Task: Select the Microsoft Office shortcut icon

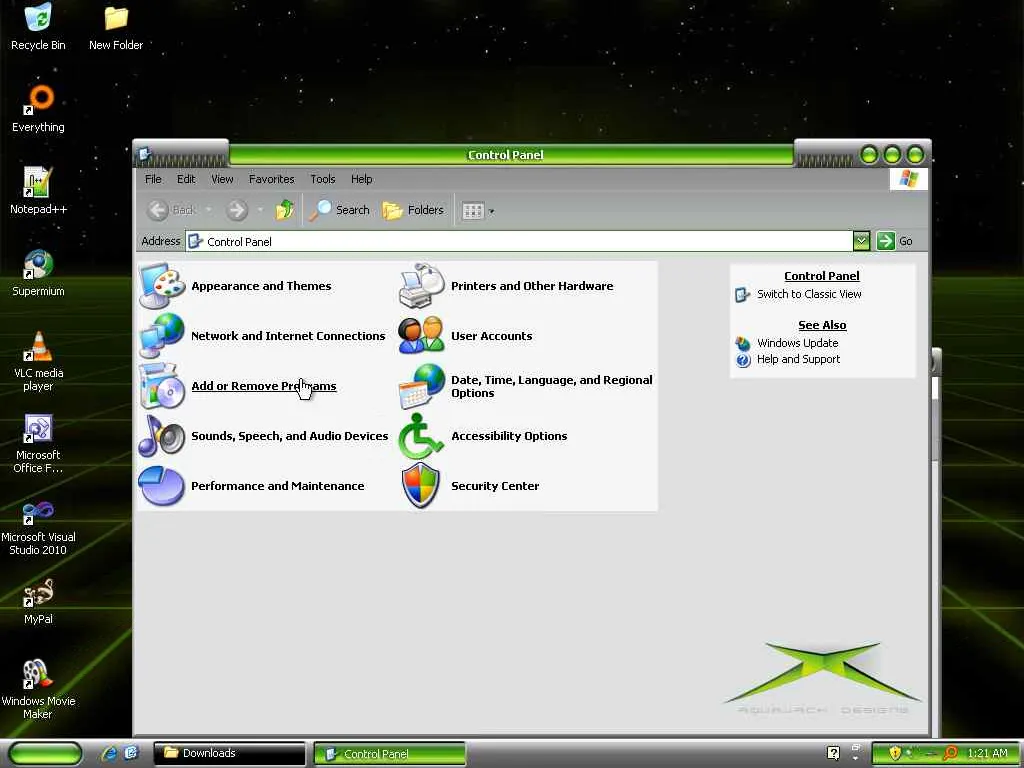Action: [38, 443]
